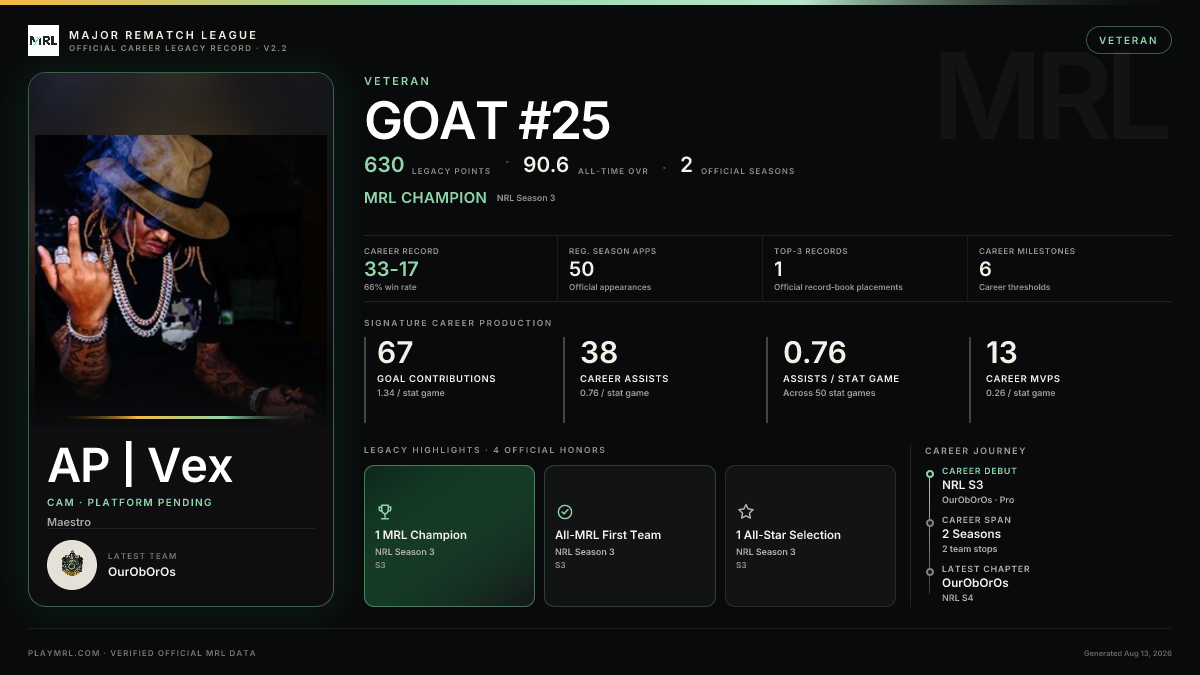The image size is (1200, 675).
Task: Click the 90.6 all-time OVR value
Action: tap(546, 165)
